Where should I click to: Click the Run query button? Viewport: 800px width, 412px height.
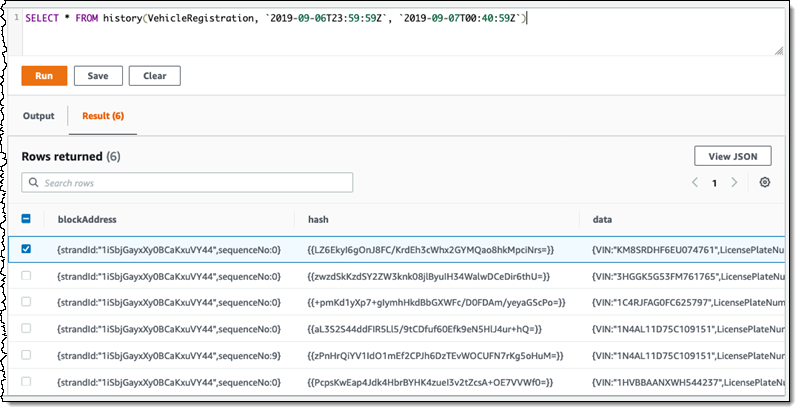pyautogui.click(x=44, y=76)
